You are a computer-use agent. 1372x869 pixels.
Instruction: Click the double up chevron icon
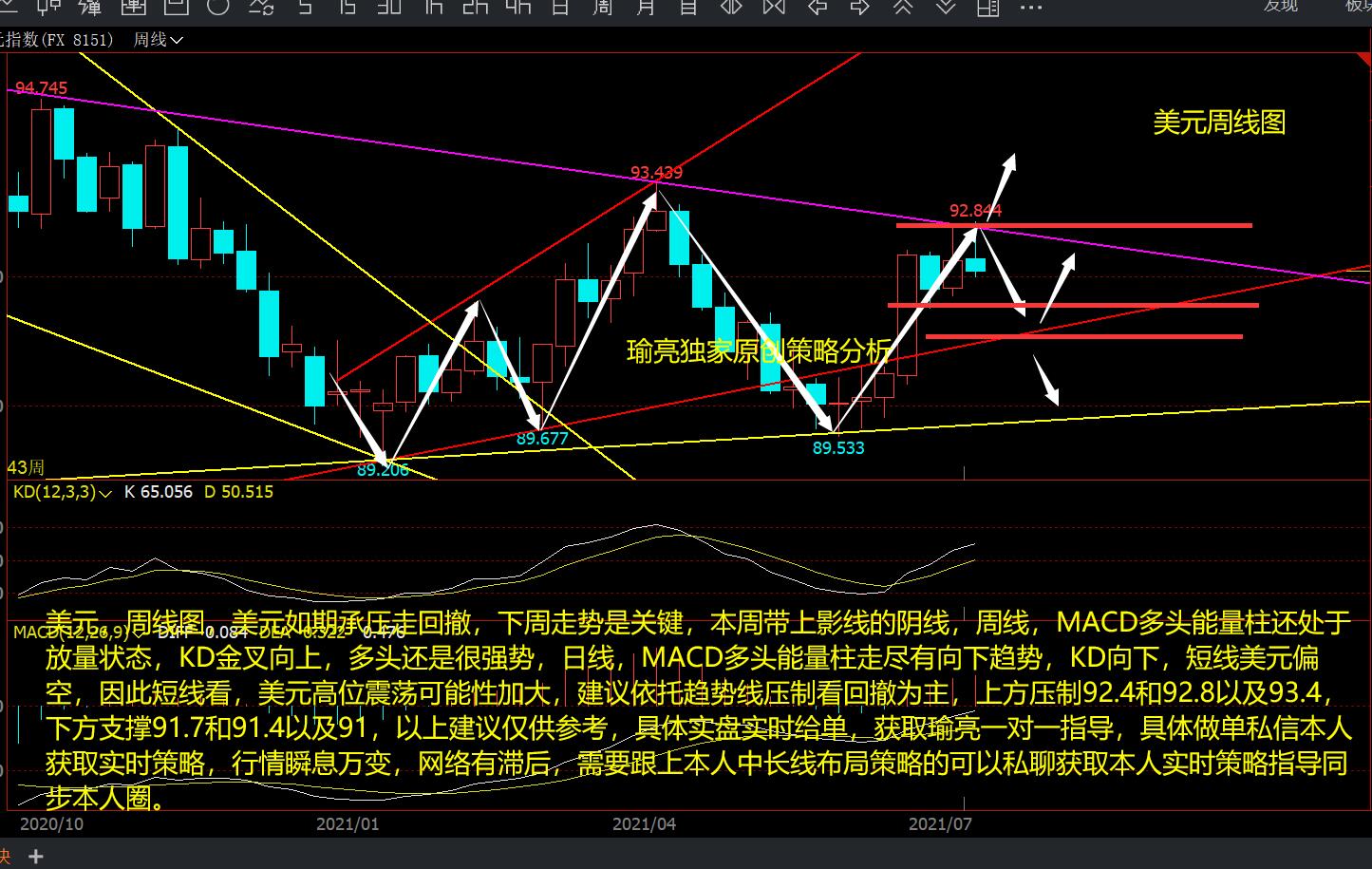pos(903,8)
